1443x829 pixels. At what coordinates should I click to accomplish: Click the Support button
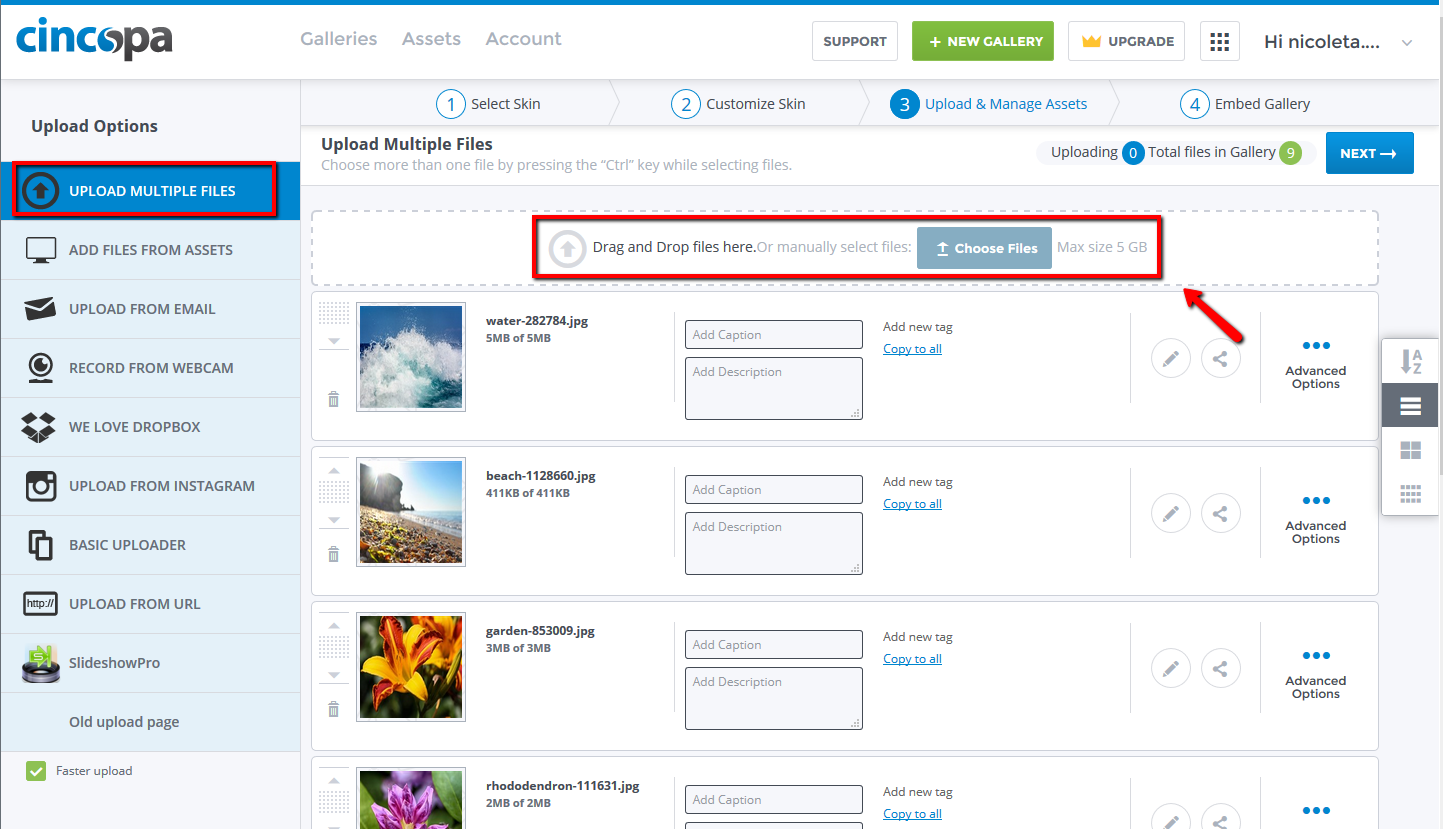(x=855, y=41)
